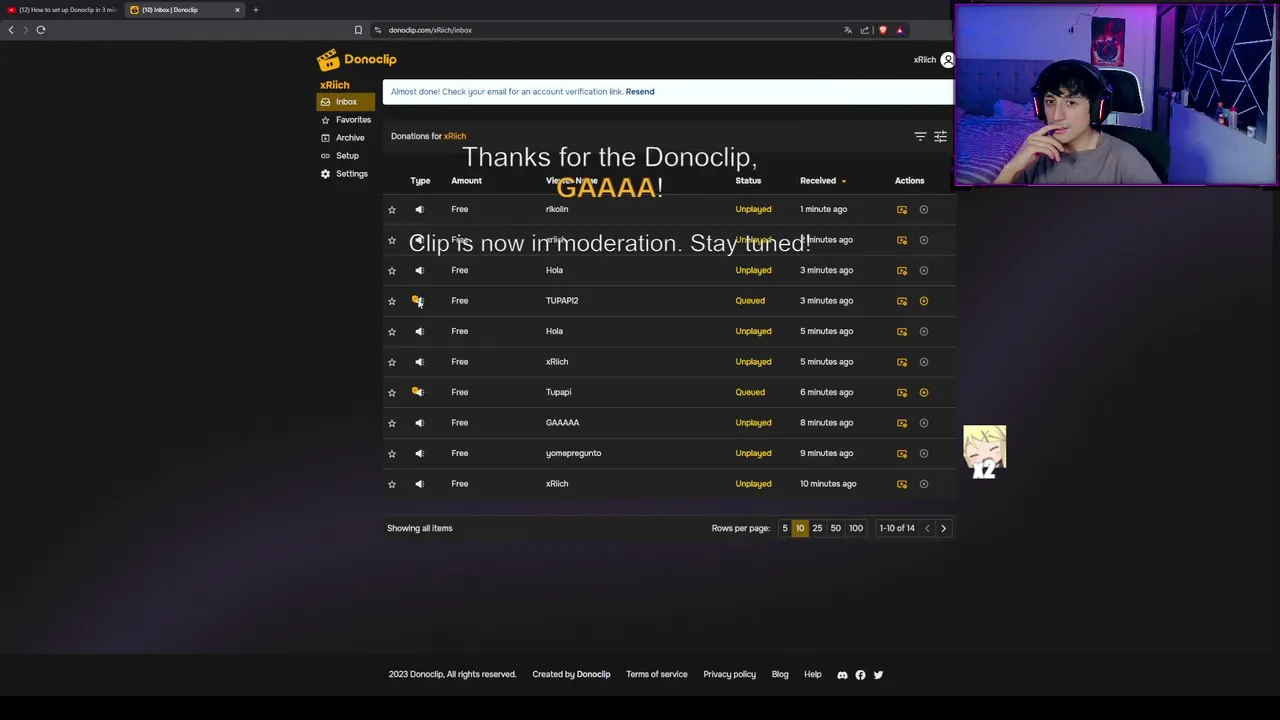This screenshot has width=1280, height=720.
Task: Open the Blog footer link
Action: point(780,675)
